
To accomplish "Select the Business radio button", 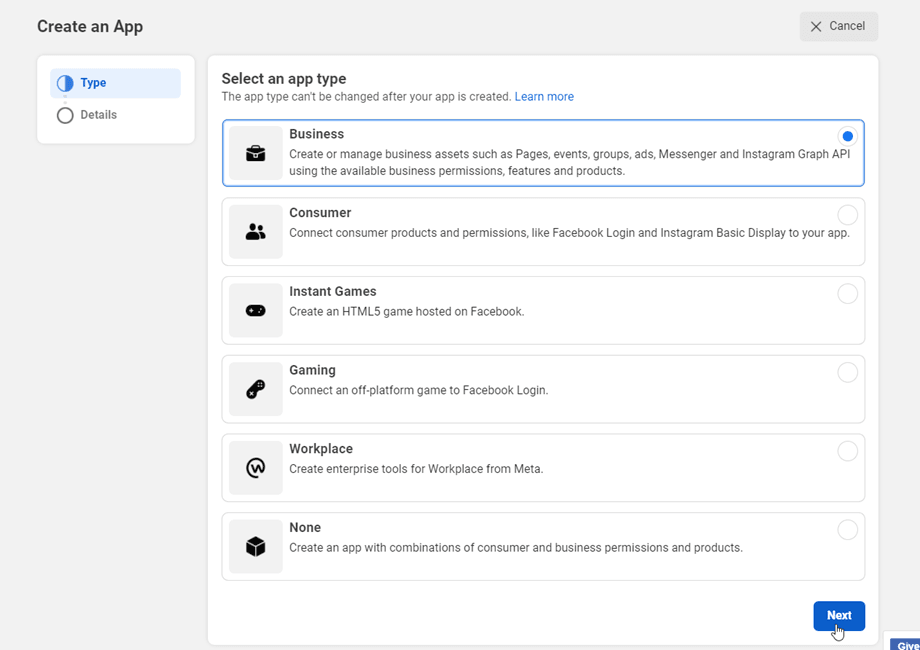I will click(847, 136).
